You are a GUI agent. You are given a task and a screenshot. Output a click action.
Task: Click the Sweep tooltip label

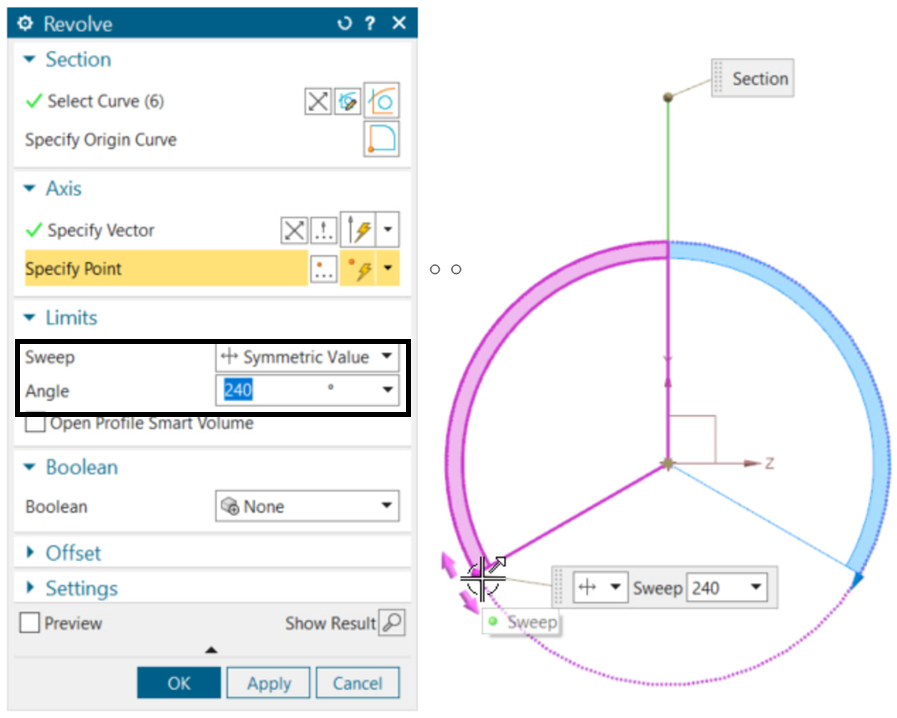click(x=522, y=622)
